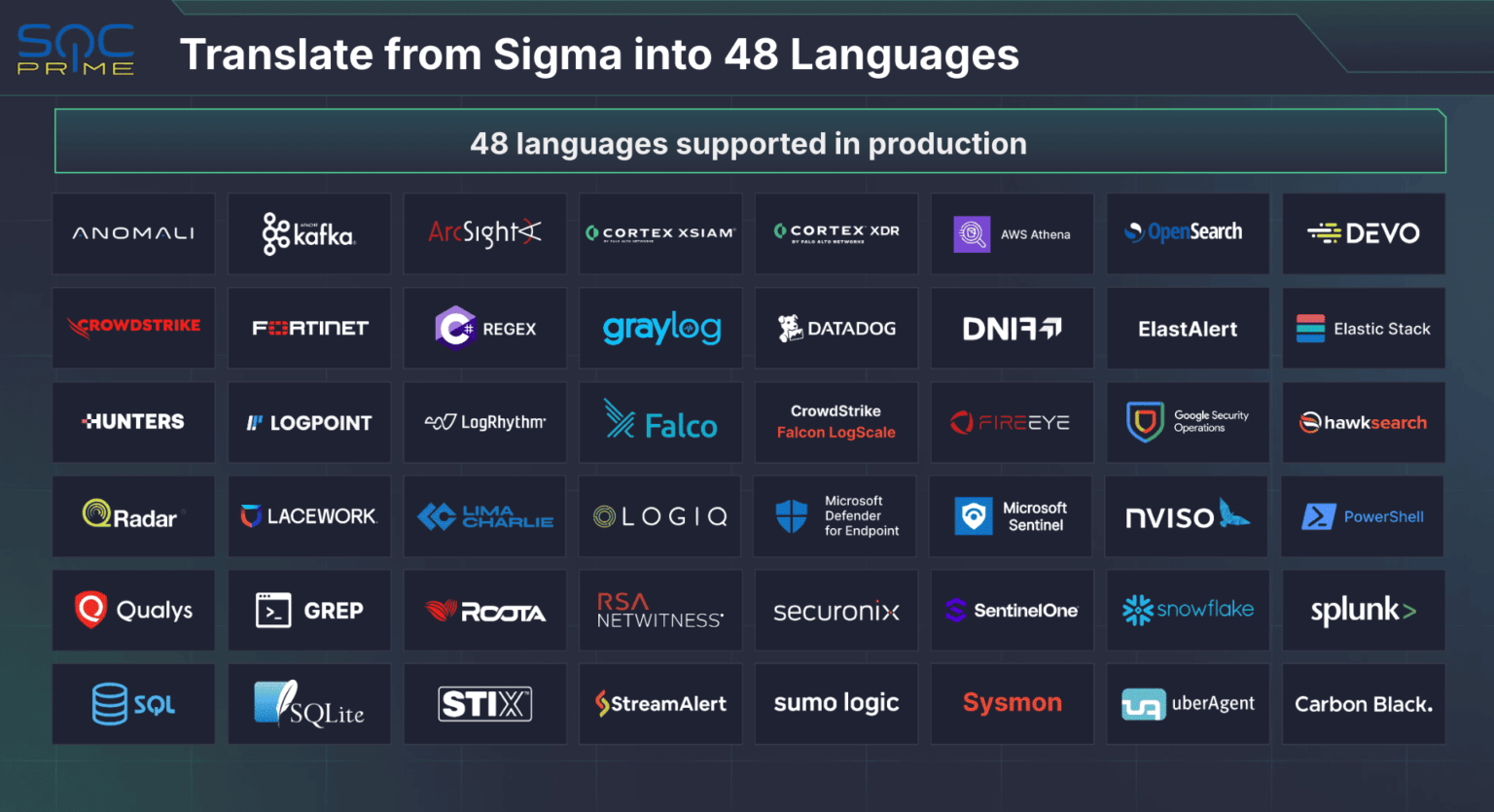Open the Google Security Operations tile
1494x812 pixels.
tap(1187, 422)
